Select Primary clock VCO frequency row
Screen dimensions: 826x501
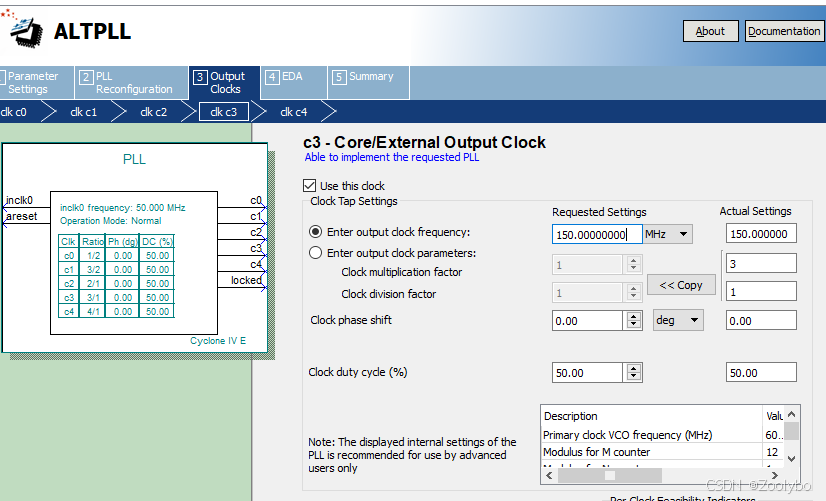[662, 435]
